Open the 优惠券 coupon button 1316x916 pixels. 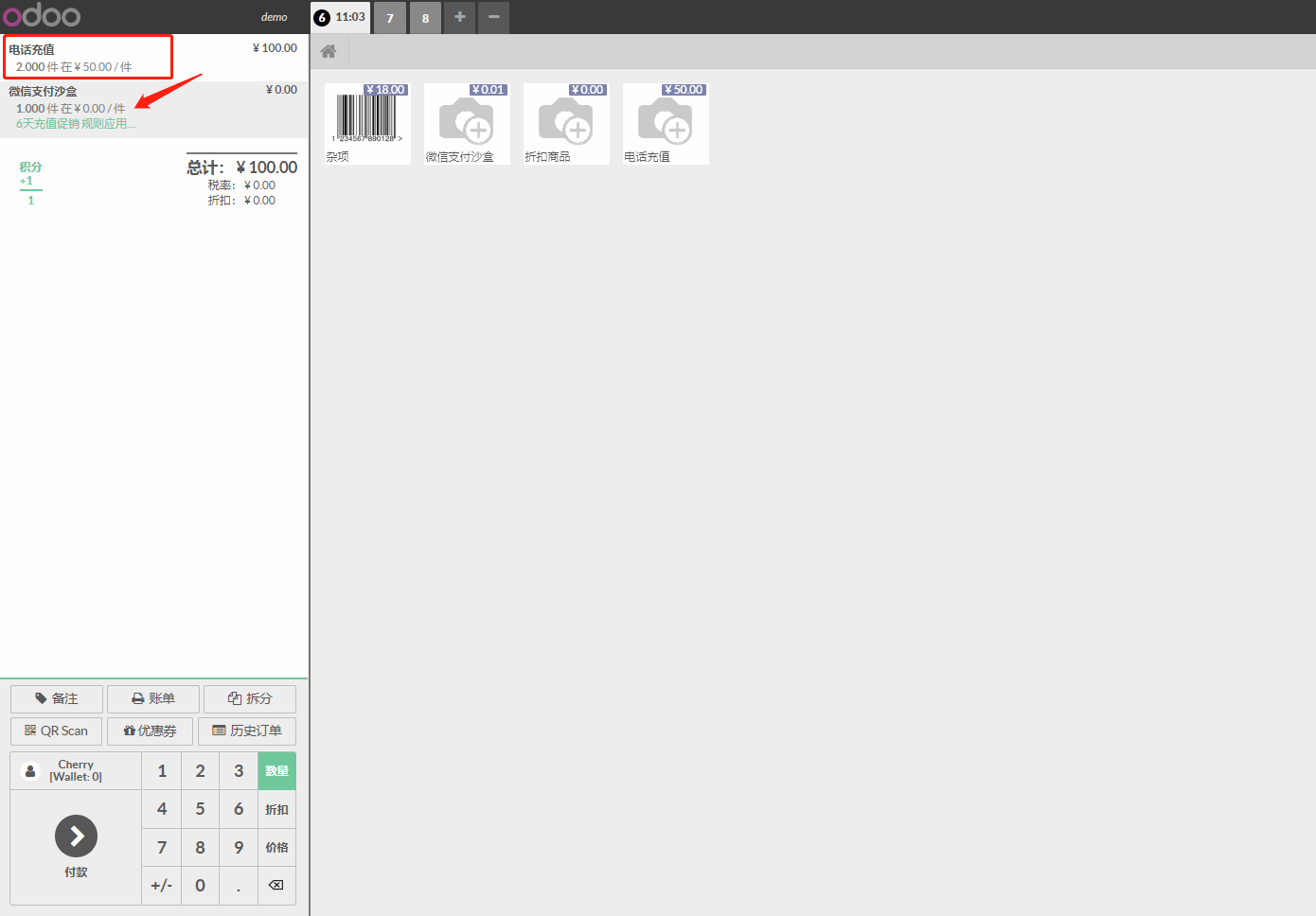click(x=150, y=731)
